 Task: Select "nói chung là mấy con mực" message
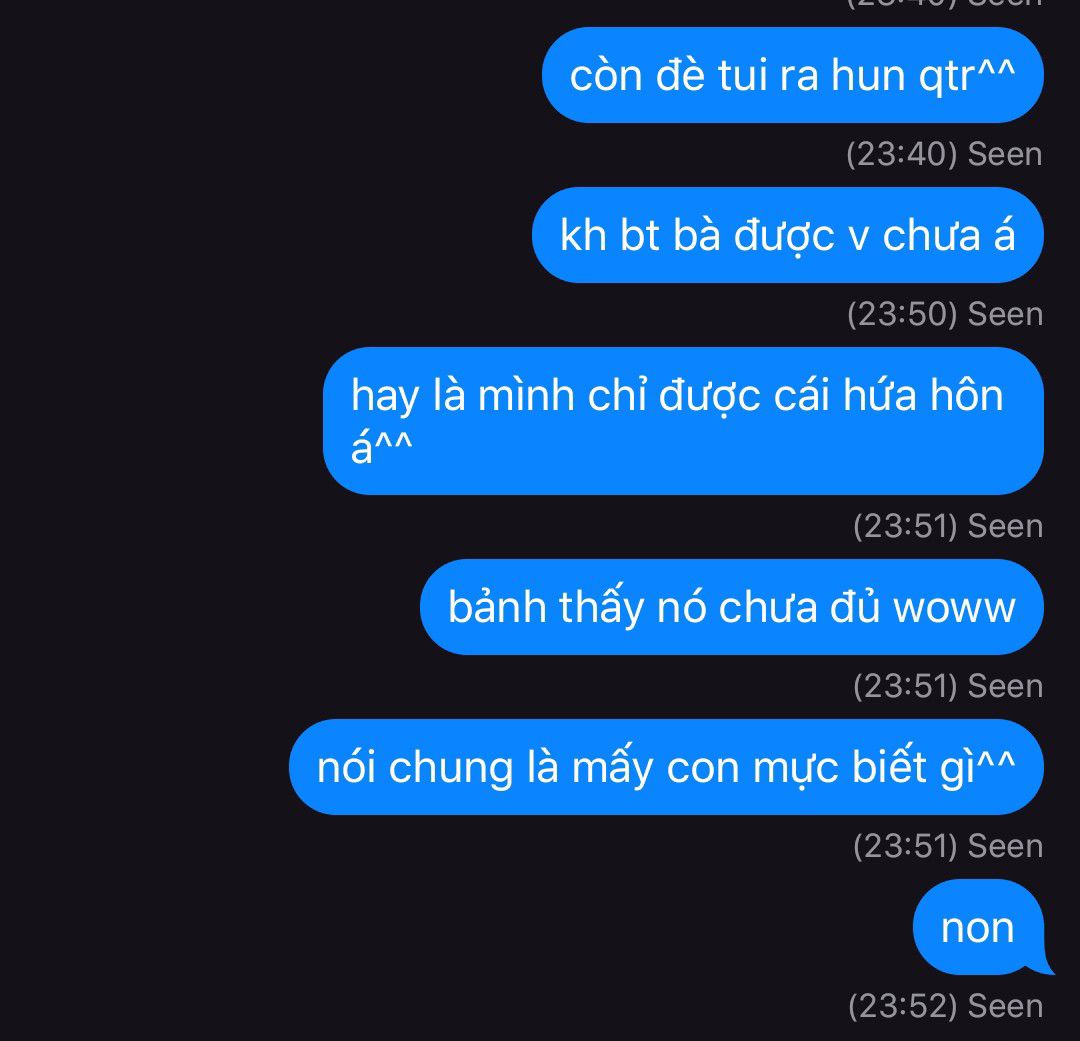(x=666, y=767)
